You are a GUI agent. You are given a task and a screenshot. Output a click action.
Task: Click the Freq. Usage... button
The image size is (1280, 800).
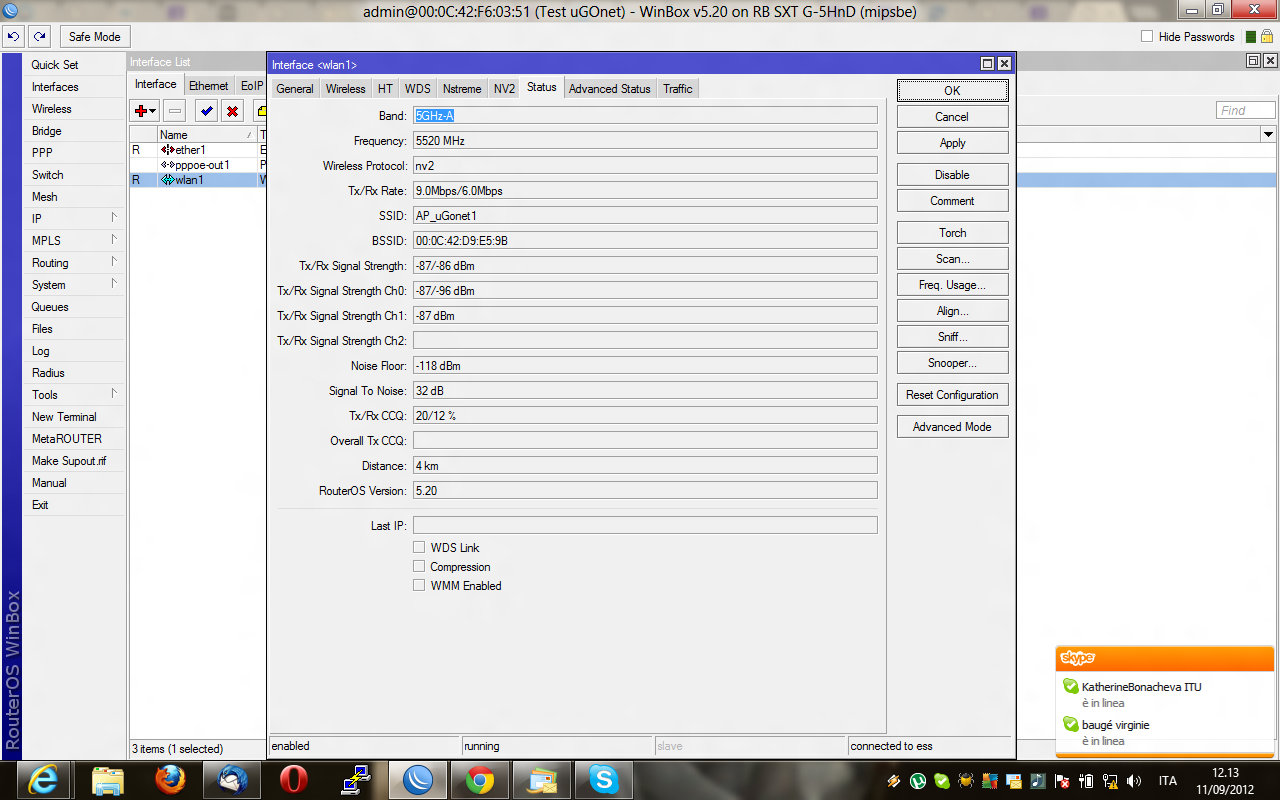(952, 285)
